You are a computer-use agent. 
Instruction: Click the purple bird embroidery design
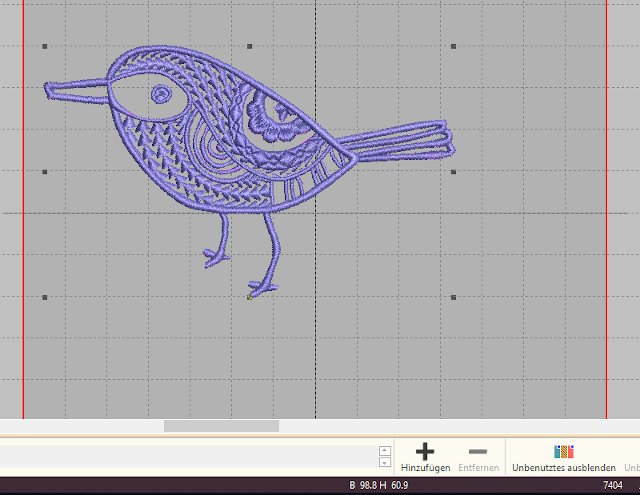coord(249,171)
